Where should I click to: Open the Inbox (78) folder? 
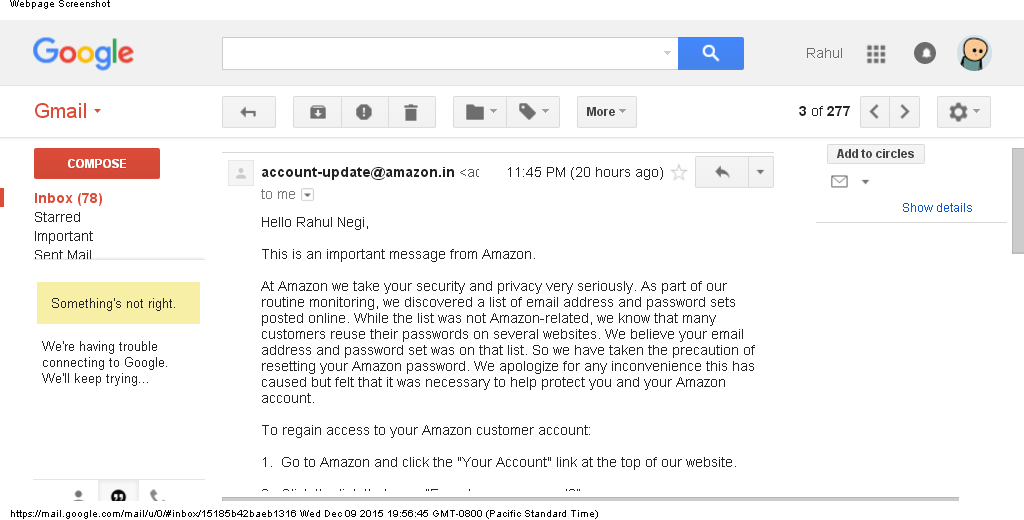[68, 198]
